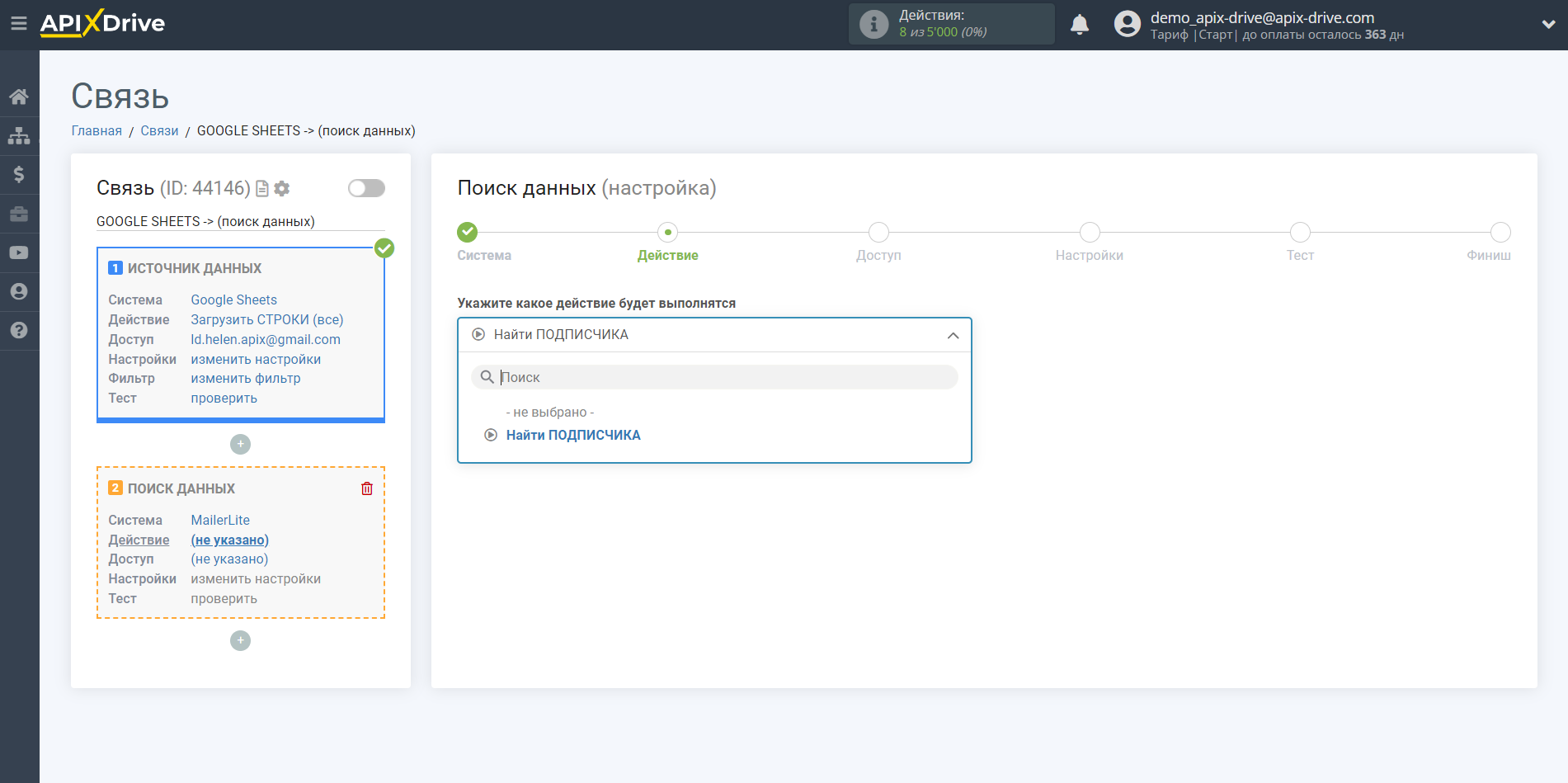Expand the account dropdown chevron
This screenshot has width=1568, height=783.
click(1548, 25)
